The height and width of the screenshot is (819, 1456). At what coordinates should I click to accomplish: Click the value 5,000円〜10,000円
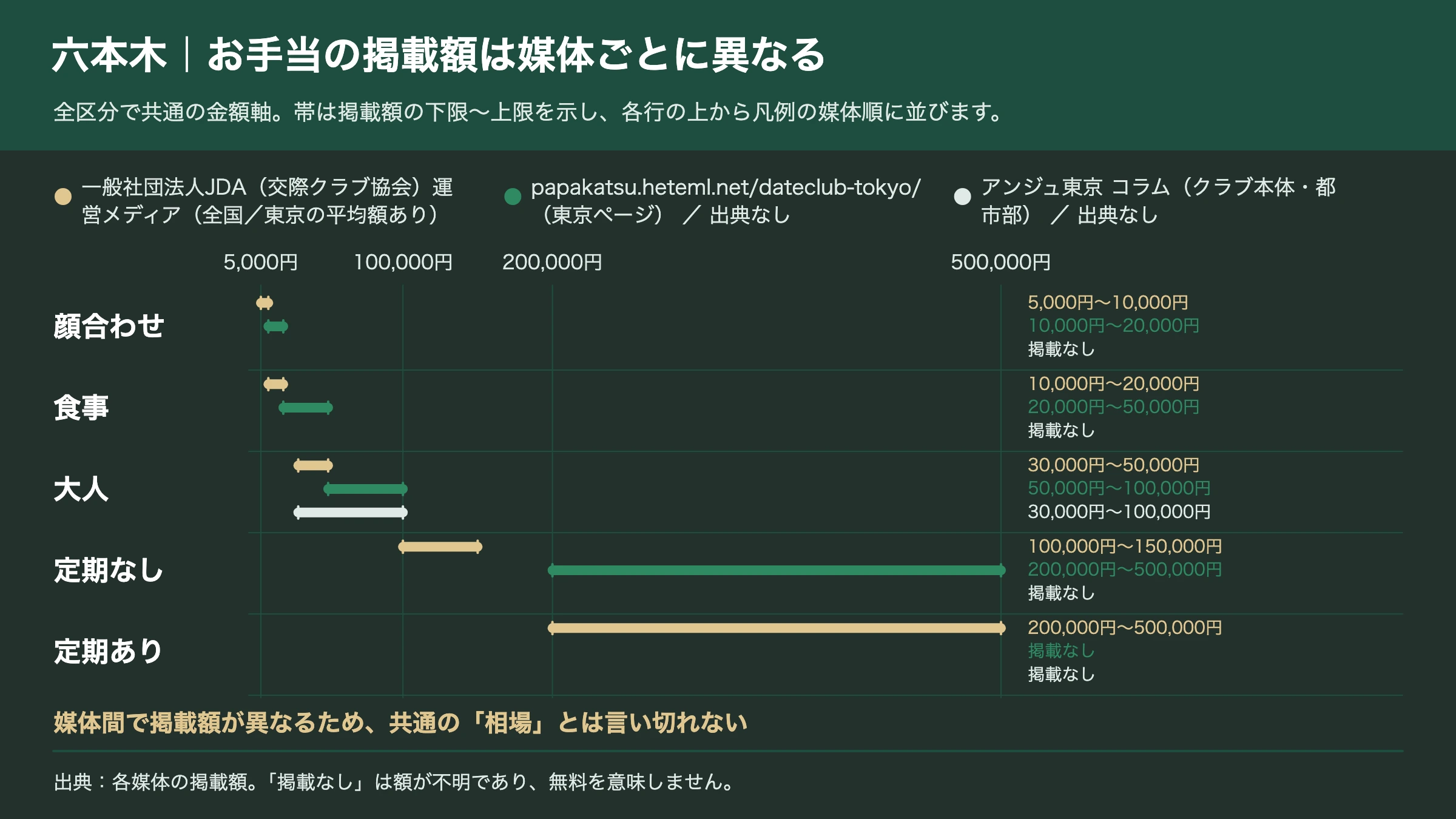pyautogui.click(x=1108, y=303)
